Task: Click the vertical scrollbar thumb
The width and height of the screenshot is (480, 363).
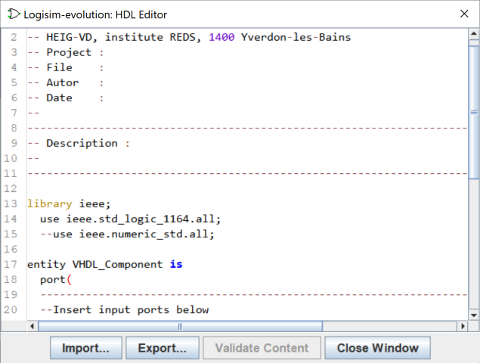Action: click(x=474, y=112)
